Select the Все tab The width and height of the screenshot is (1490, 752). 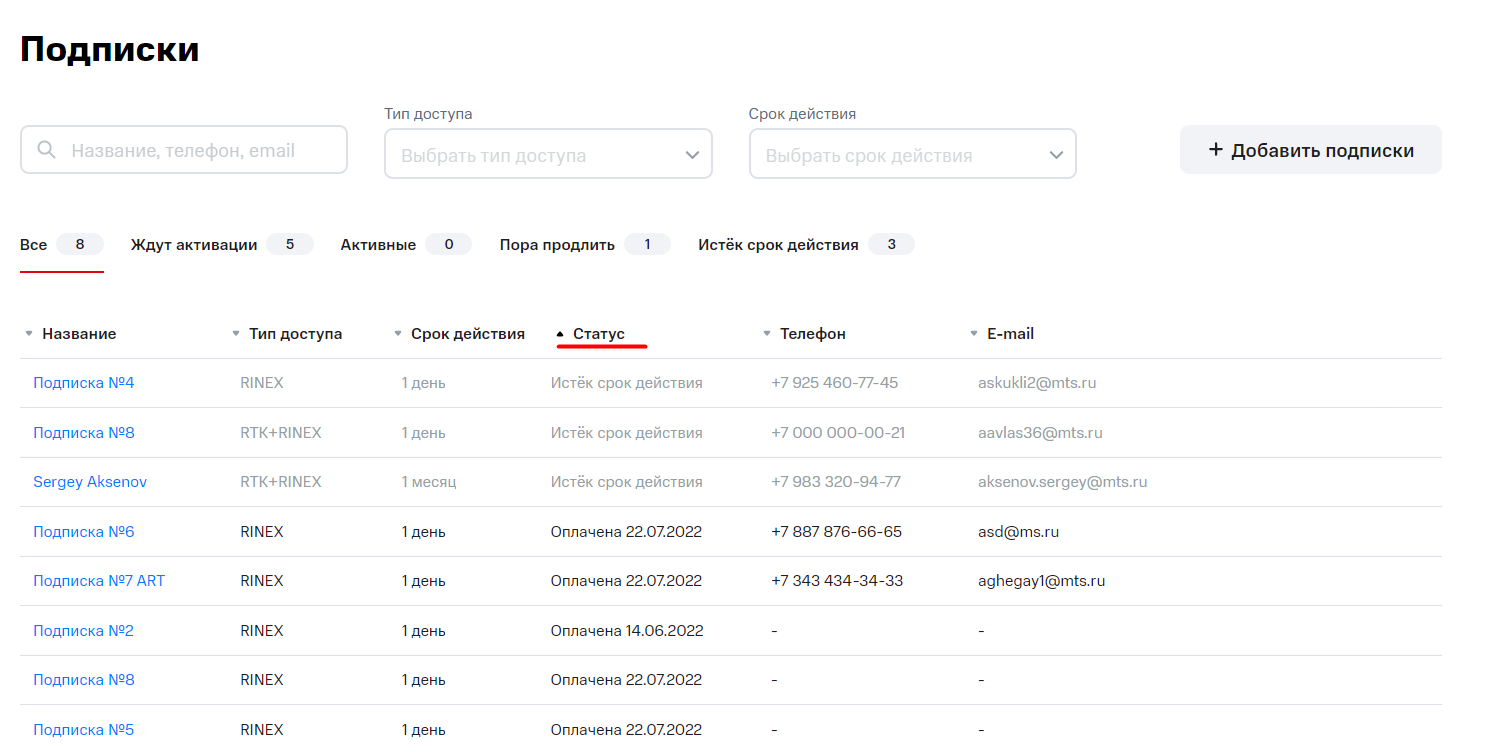[62, 245]
